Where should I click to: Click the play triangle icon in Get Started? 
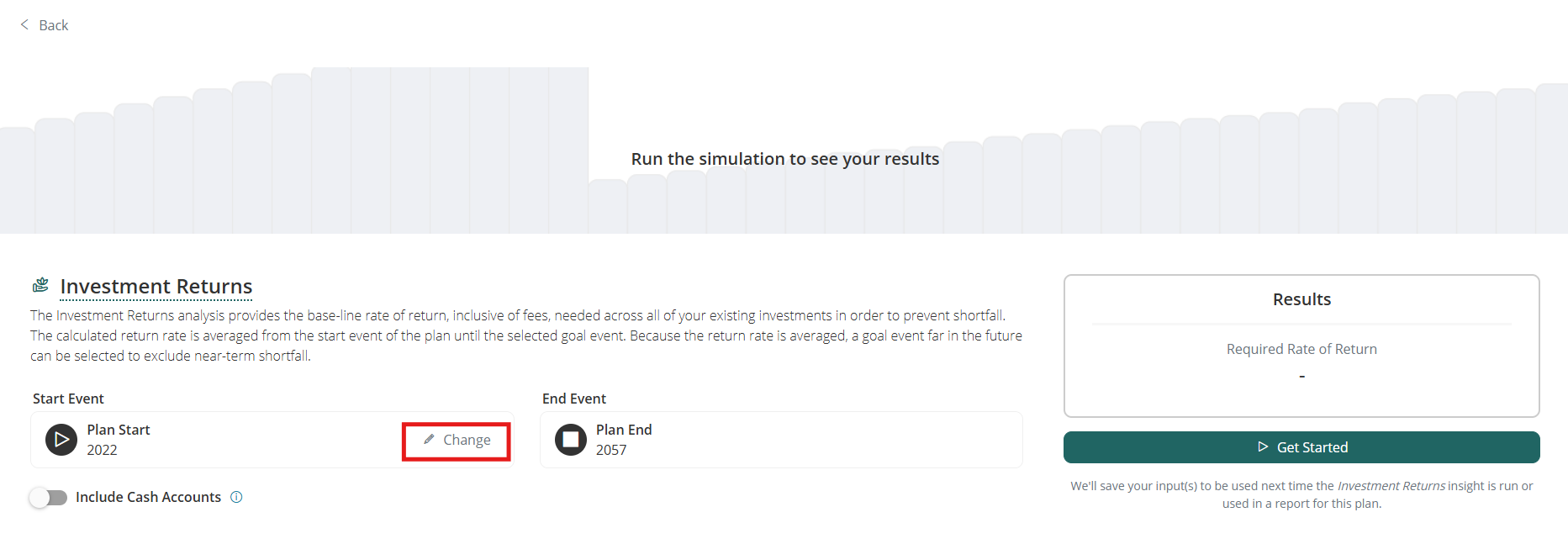click(1262, 447)
